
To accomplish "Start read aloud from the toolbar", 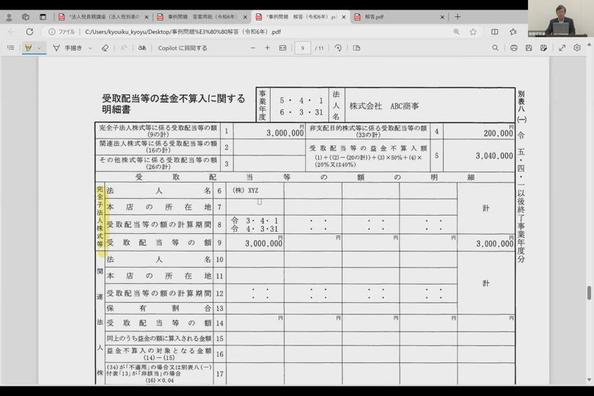I will pos(142,48).
